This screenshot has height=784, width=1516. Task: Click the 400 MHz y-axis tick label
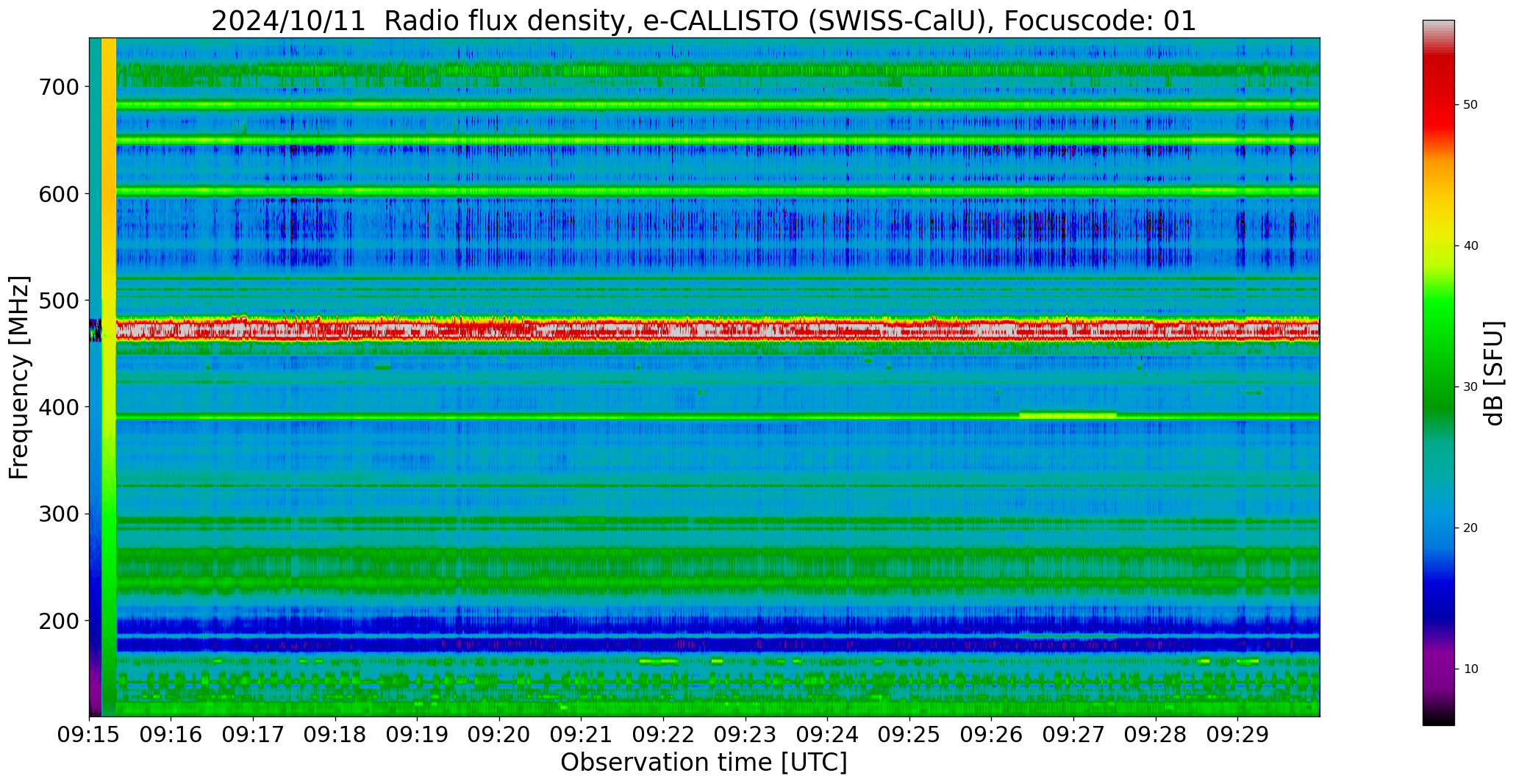58,407
